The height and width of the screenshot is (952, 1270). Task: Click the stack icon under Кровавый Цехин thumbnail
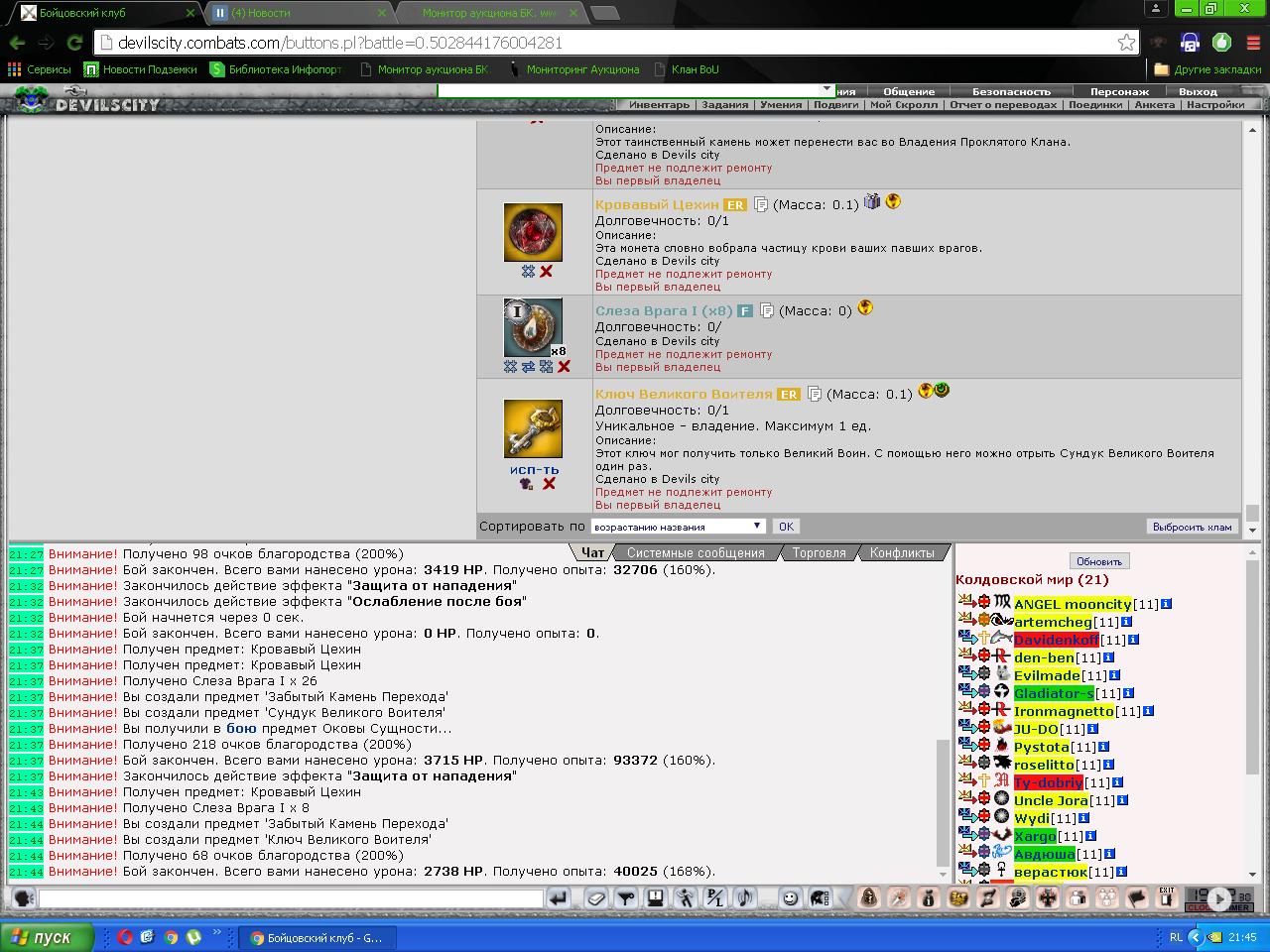(x=528, y=272)
